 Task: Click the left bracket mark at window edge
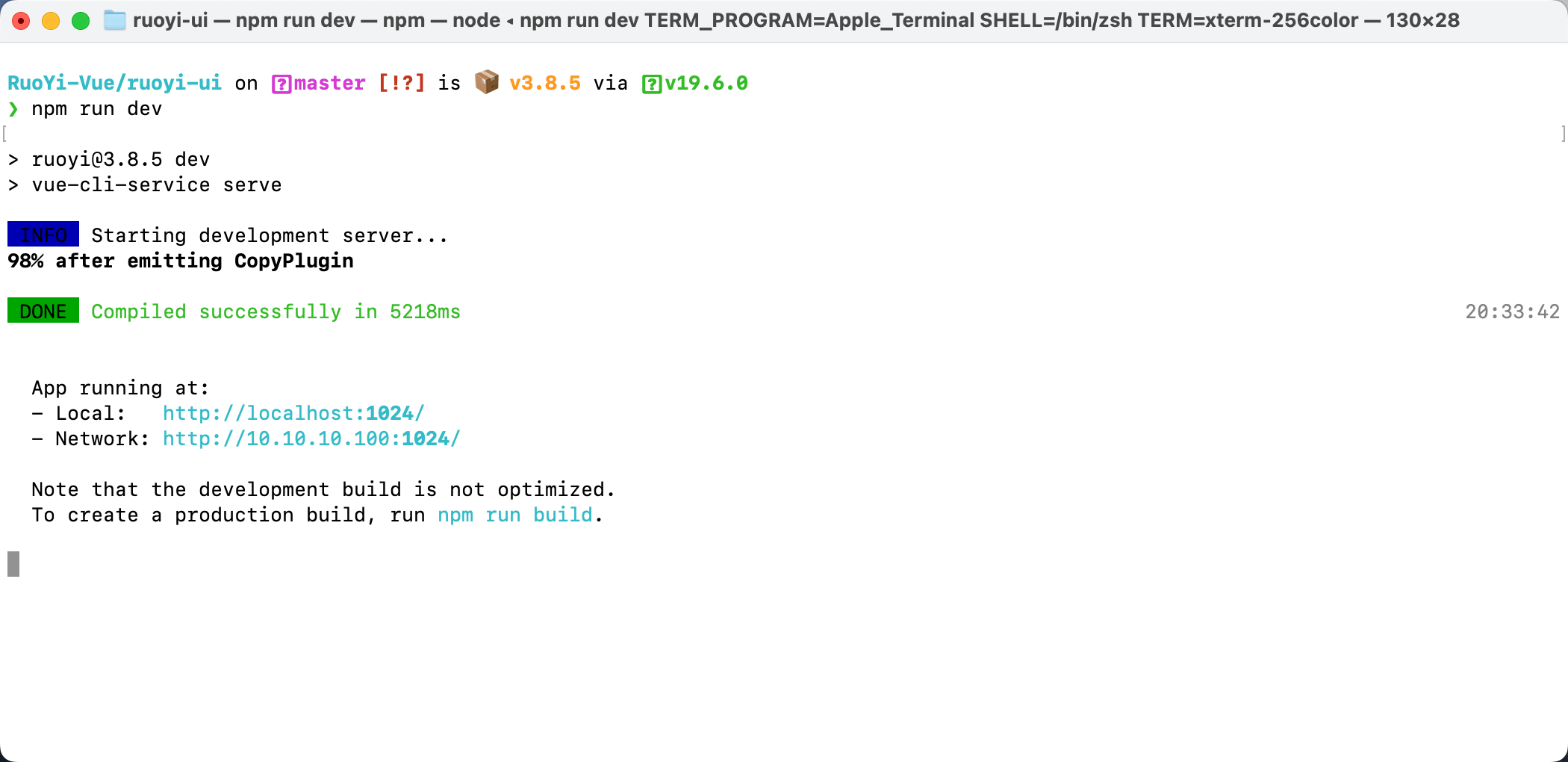click(x=4, y=134)
